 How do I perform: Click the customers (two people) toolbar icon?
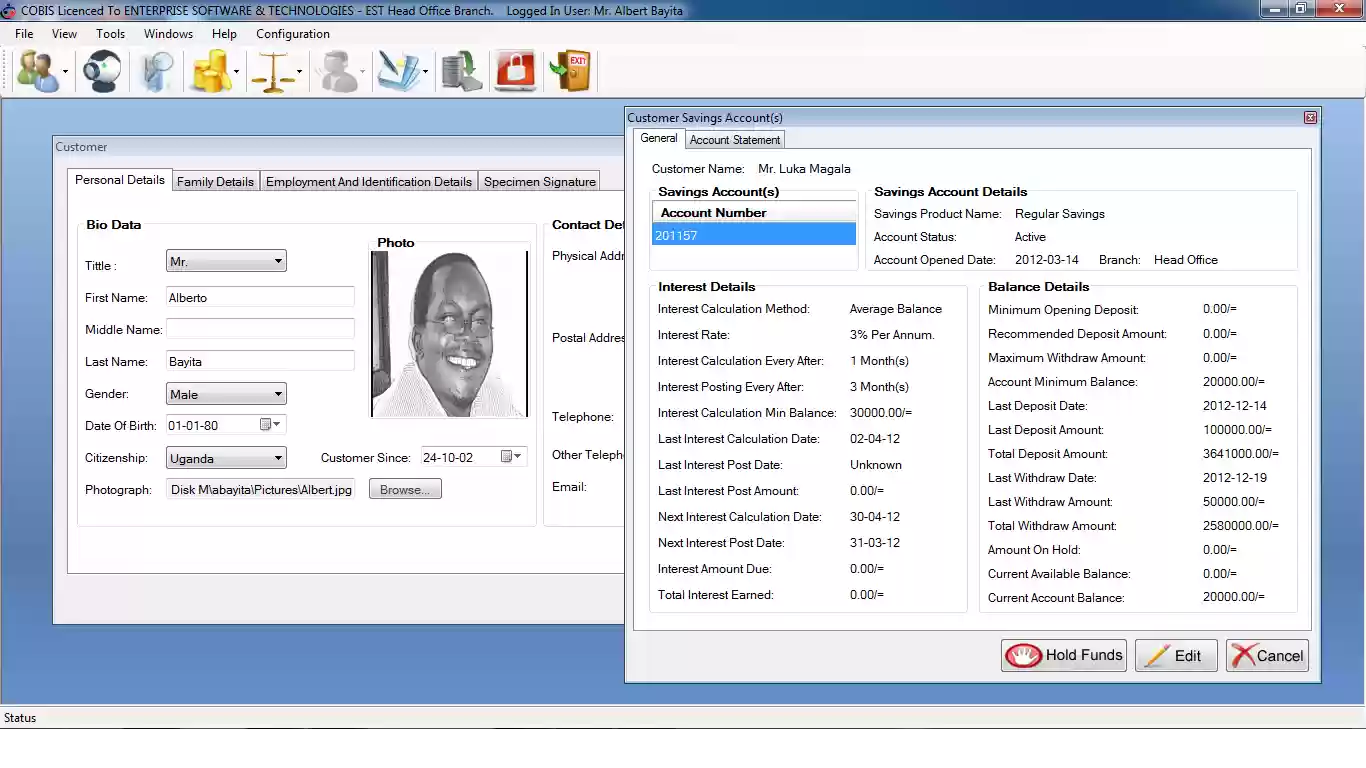(x=36, y=71)
